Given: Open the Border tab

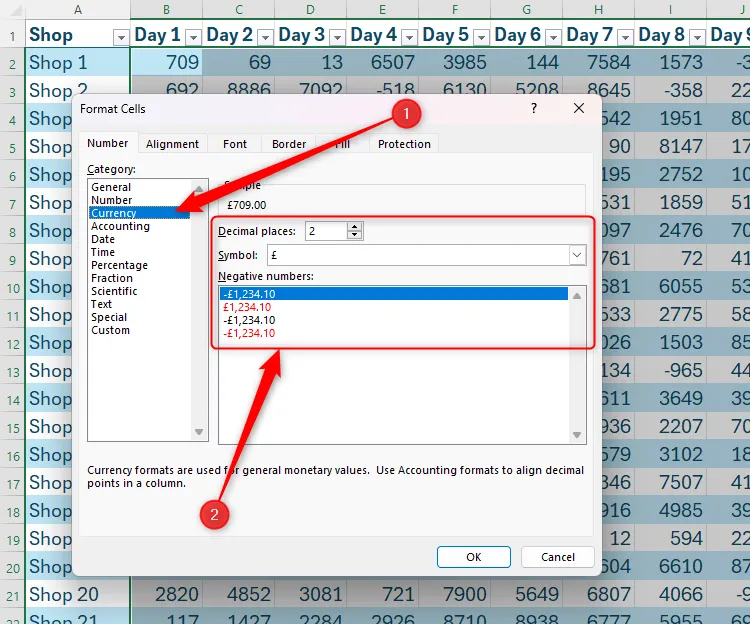Looking at the screenshot, I should tap(289, 144).
